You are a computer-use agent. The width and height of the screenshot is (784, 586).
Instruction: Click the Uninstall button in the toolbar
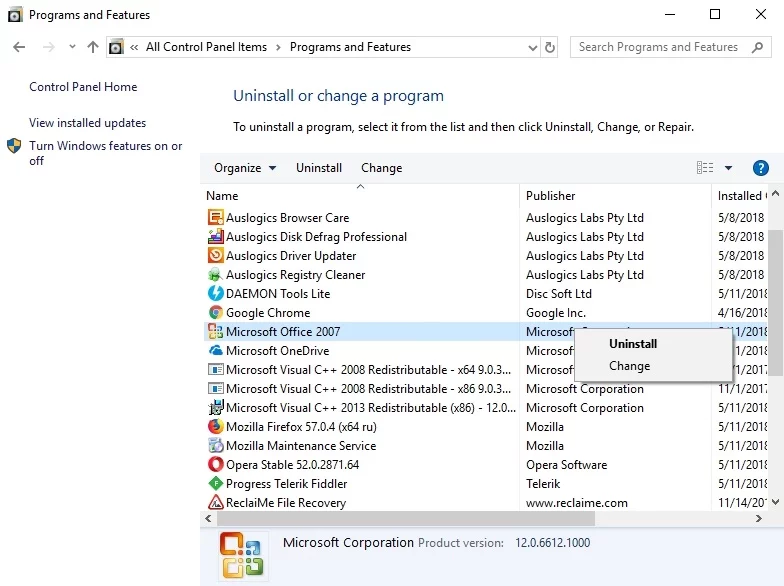click(319, 168)
